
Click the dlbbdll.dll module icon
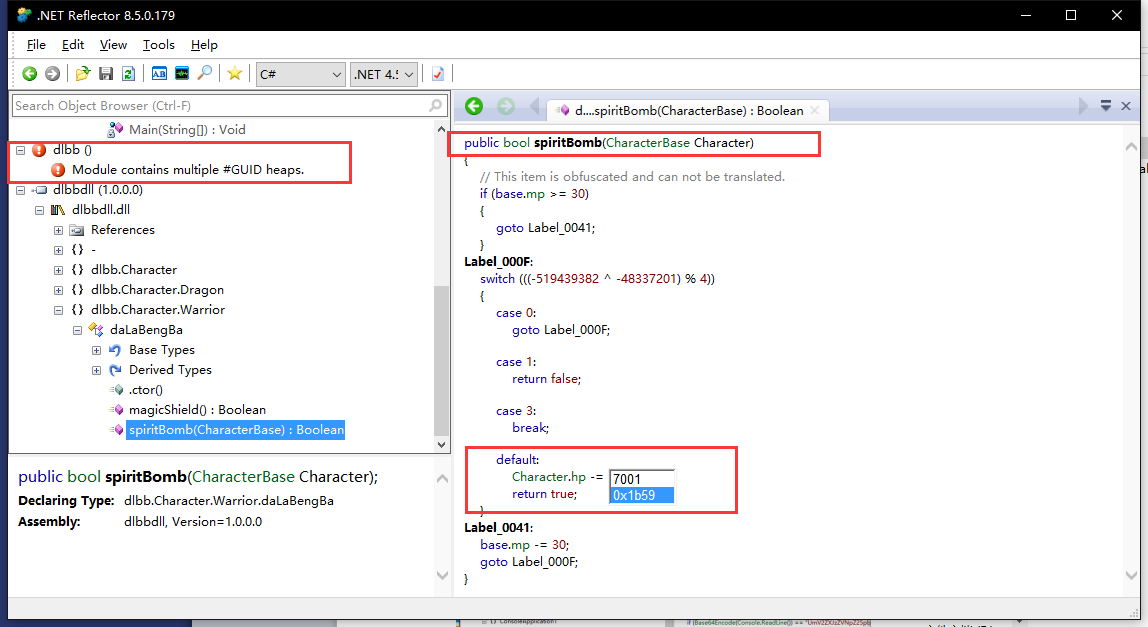click(x=58, y=209)
